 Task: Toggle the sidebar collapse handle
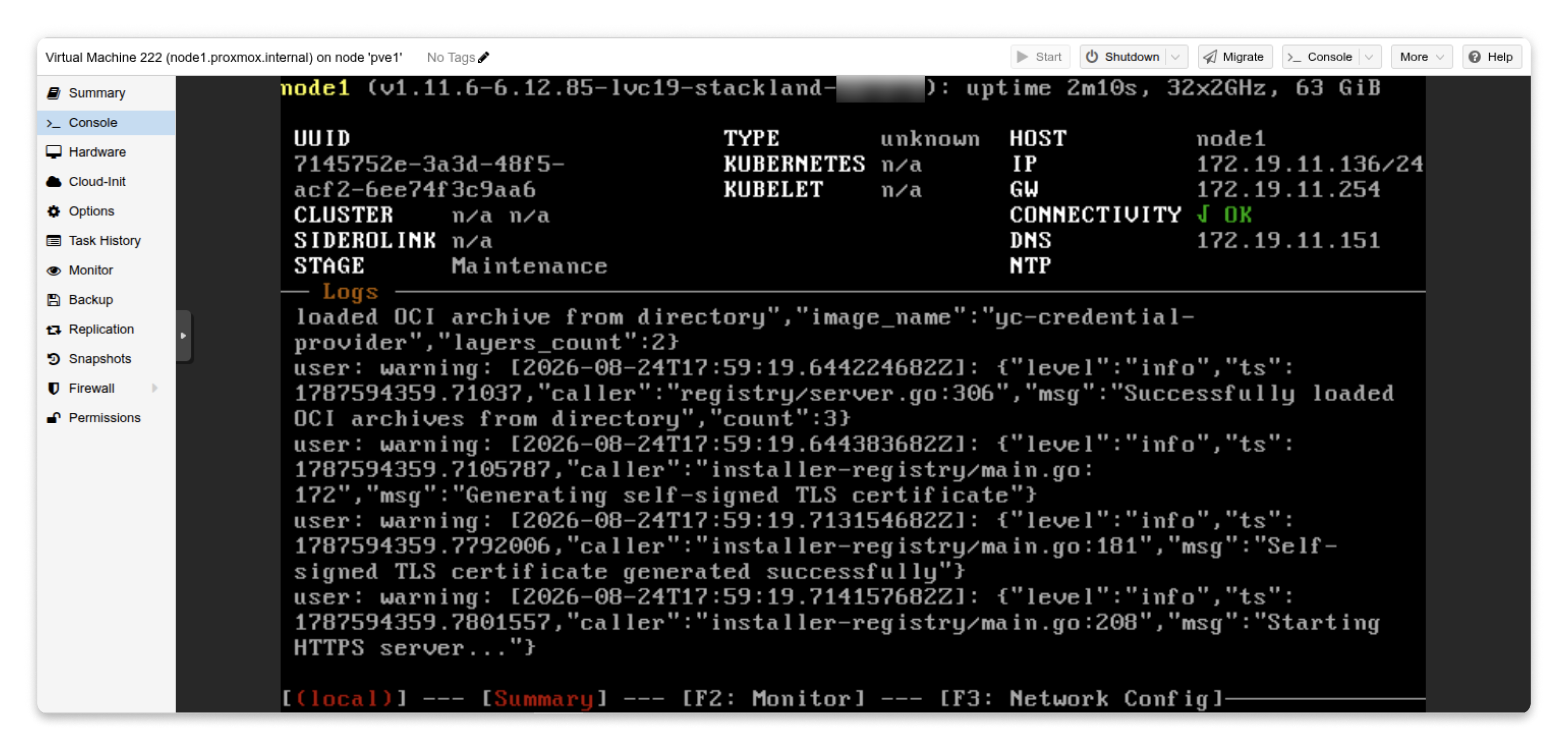tap(183, 336)
